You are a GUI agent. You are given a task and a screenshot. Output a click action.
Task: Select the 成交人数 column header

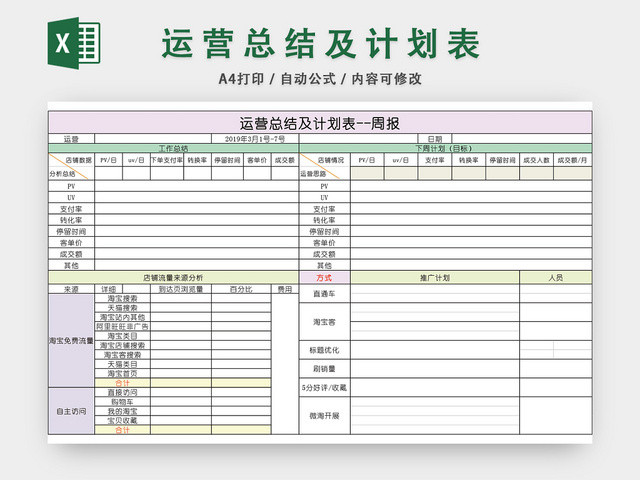tap(536, 160)
